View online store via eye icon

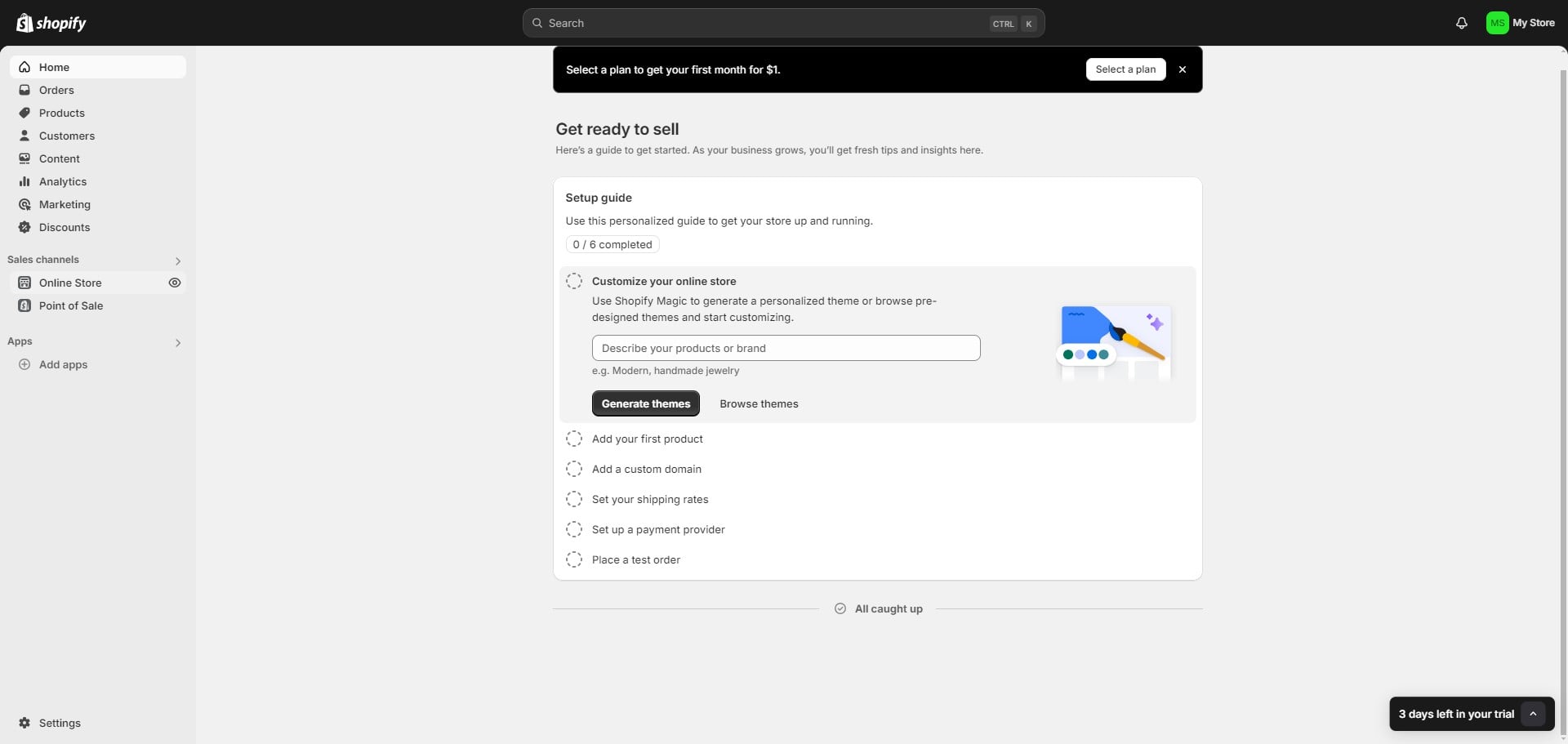(174, 283)
